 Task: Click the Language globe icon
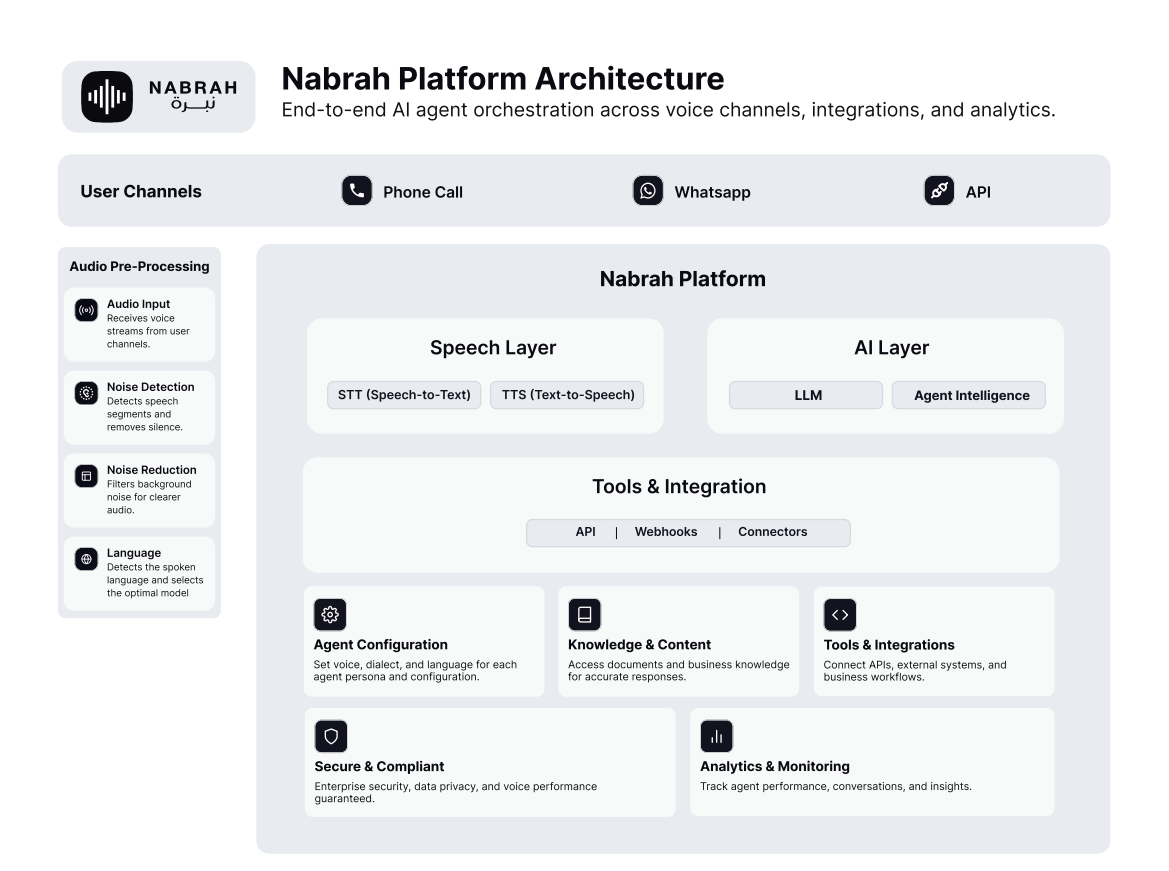coord(86,559)
